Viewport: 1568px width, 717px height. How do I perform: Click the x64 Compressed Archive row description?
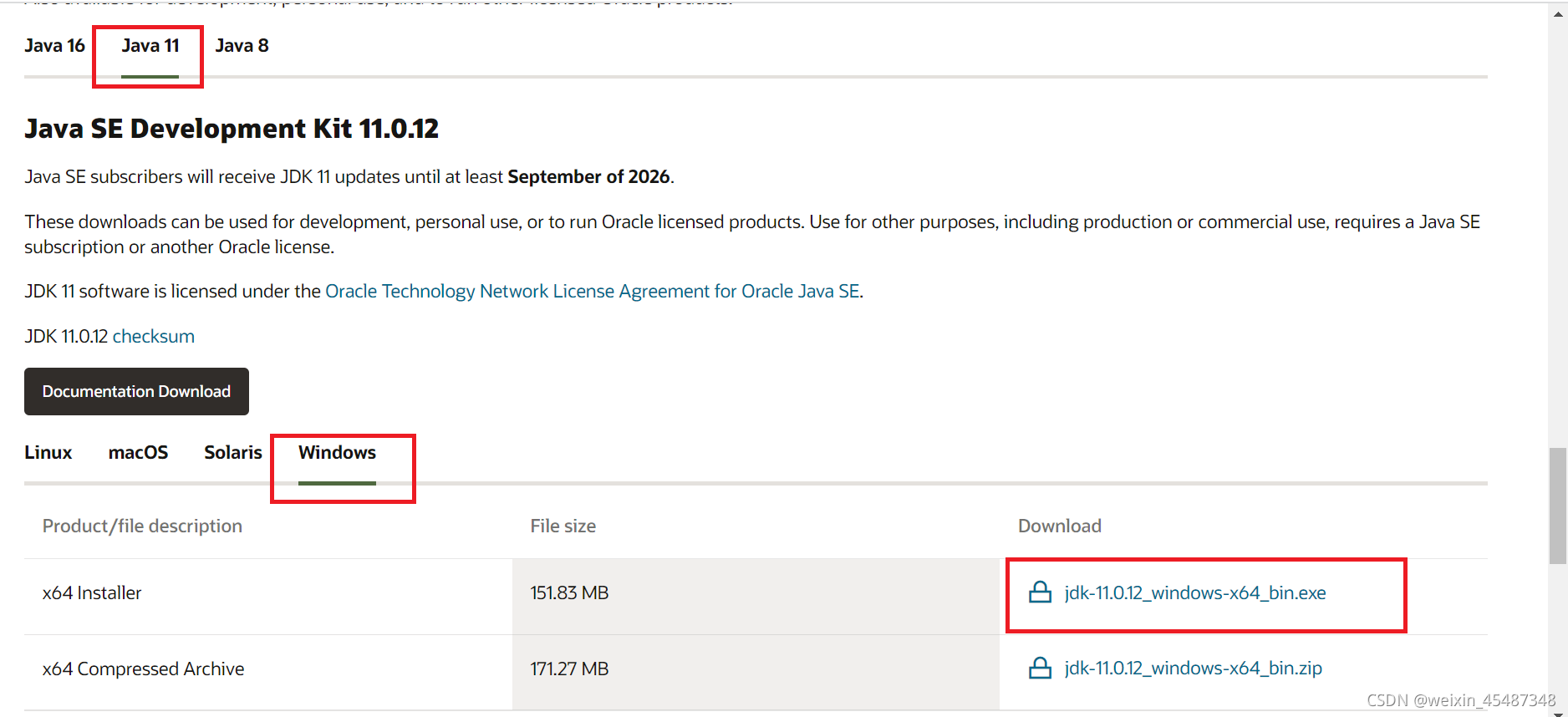pos(143,669)
